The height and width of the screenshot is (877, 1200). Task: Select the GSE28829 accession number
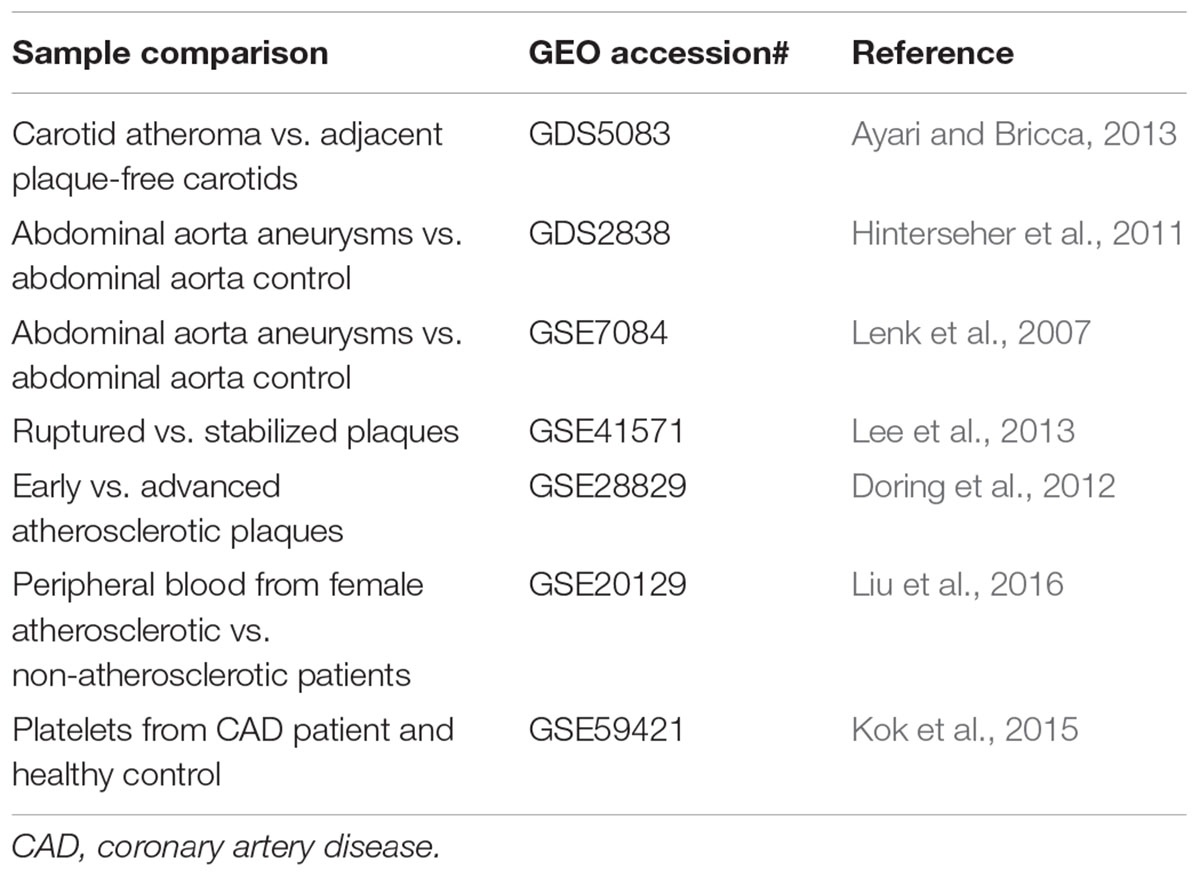607,485
